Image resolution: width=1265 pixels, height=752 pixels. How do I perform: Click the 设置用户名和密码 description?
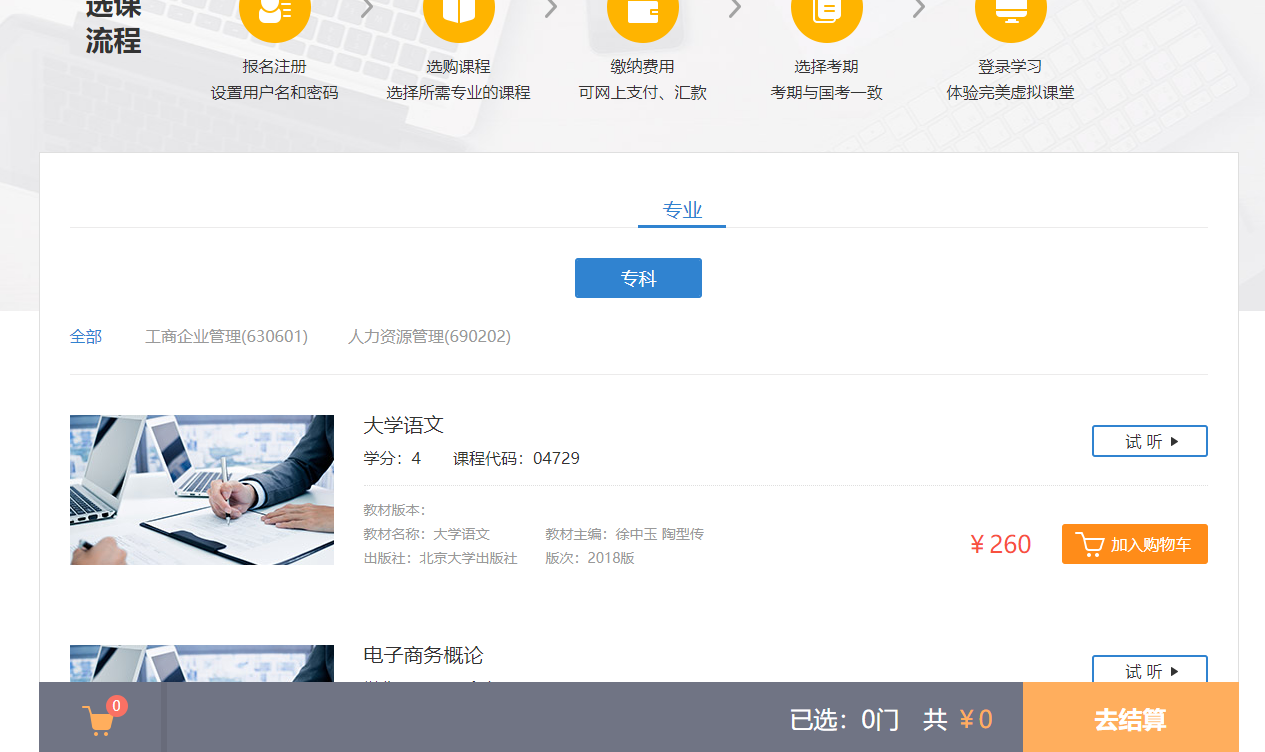point(275,93)
